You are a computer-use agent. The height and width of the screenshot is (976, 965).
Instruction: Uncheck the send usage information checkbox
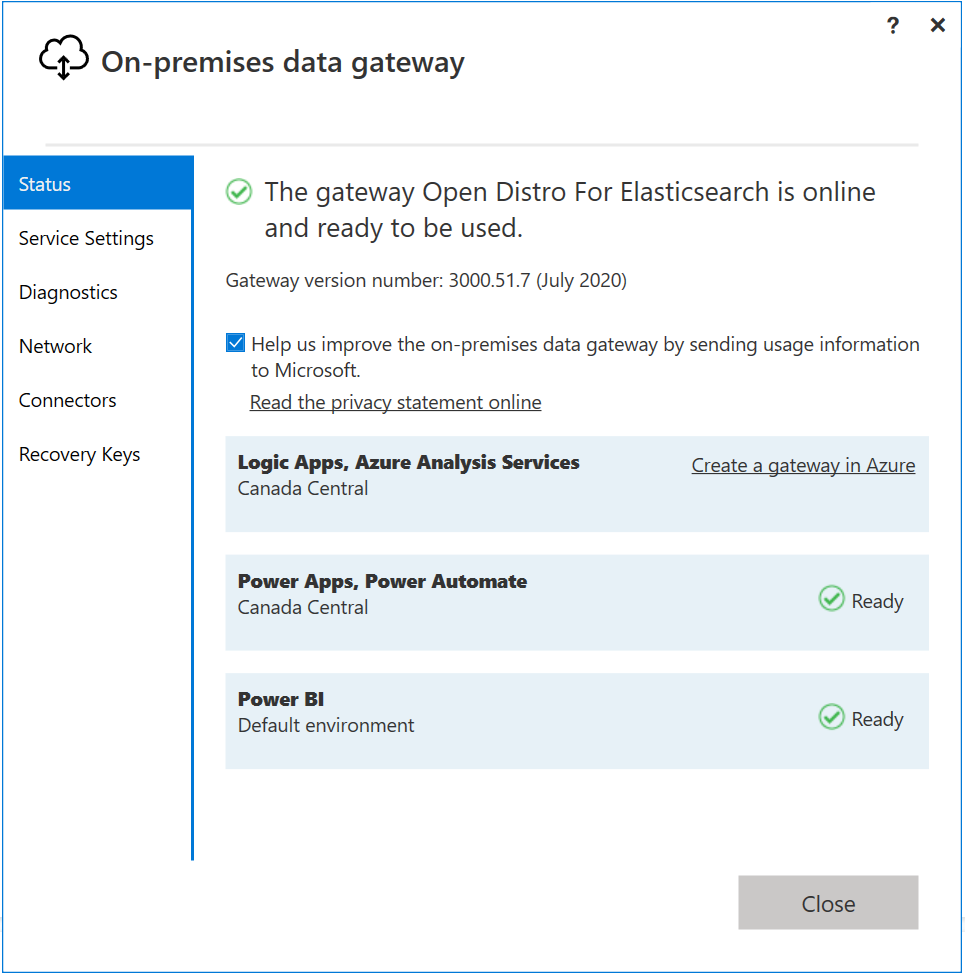(235, 343)
